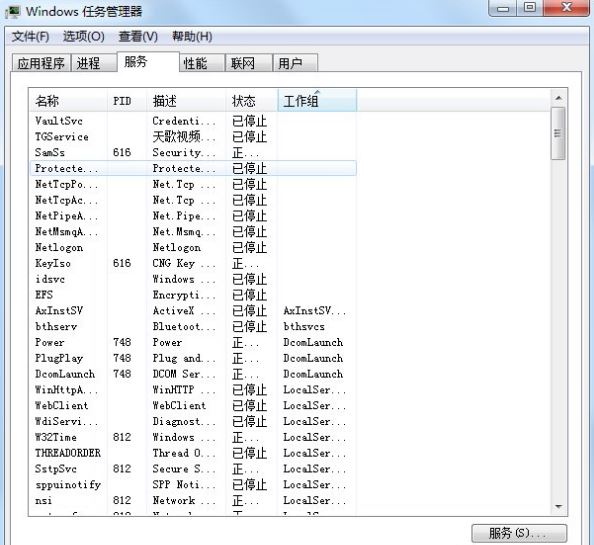Click the Diagnost... description cell

pos(184,422)
